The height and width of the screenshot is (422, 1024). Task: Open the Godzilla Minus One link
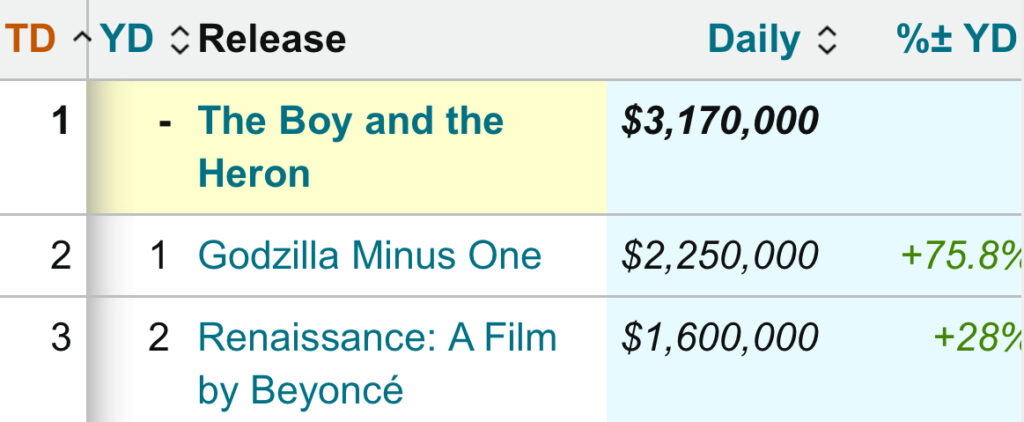[370, 255]
